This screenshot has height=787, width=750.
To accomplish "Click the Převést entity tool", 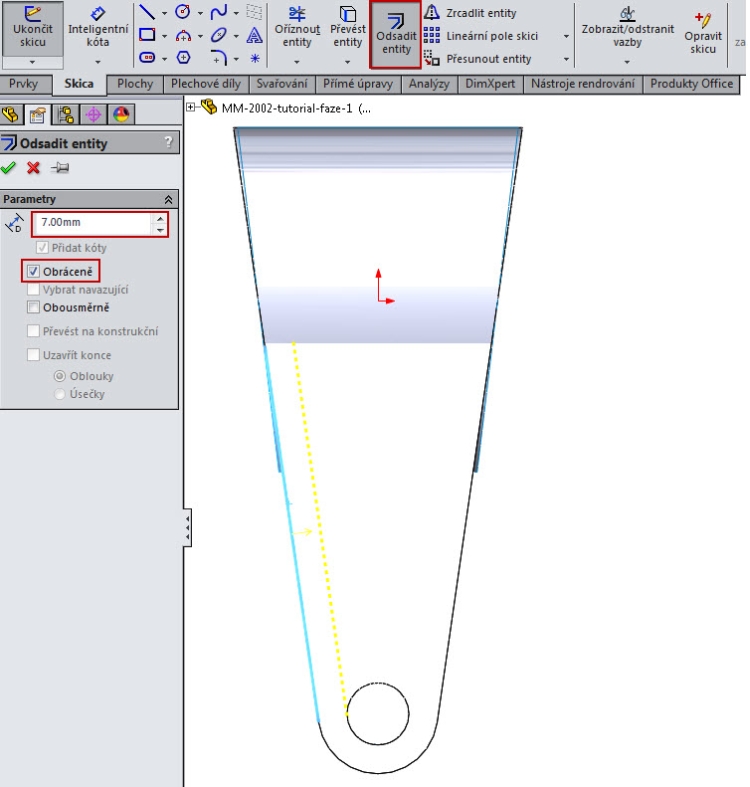I will pos(347,28).
